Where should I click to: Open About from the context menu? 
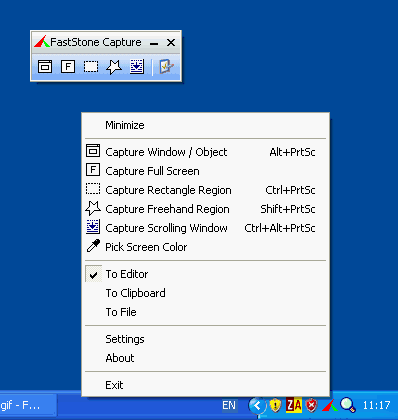coord(205,358)
